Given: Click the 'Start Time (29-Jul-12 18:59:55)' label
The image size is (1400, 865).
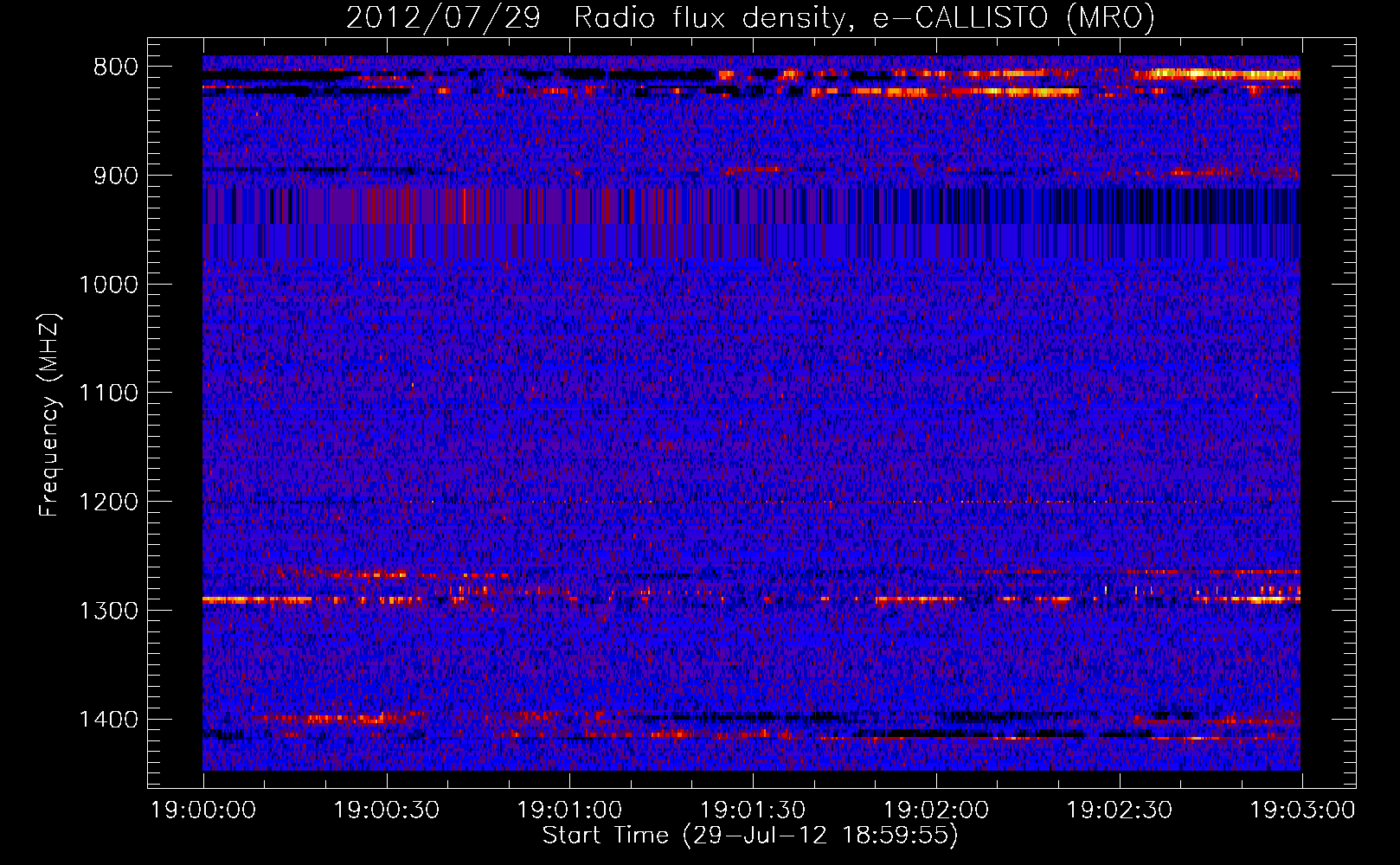Looking at the screenshot, I should [750, 836].
